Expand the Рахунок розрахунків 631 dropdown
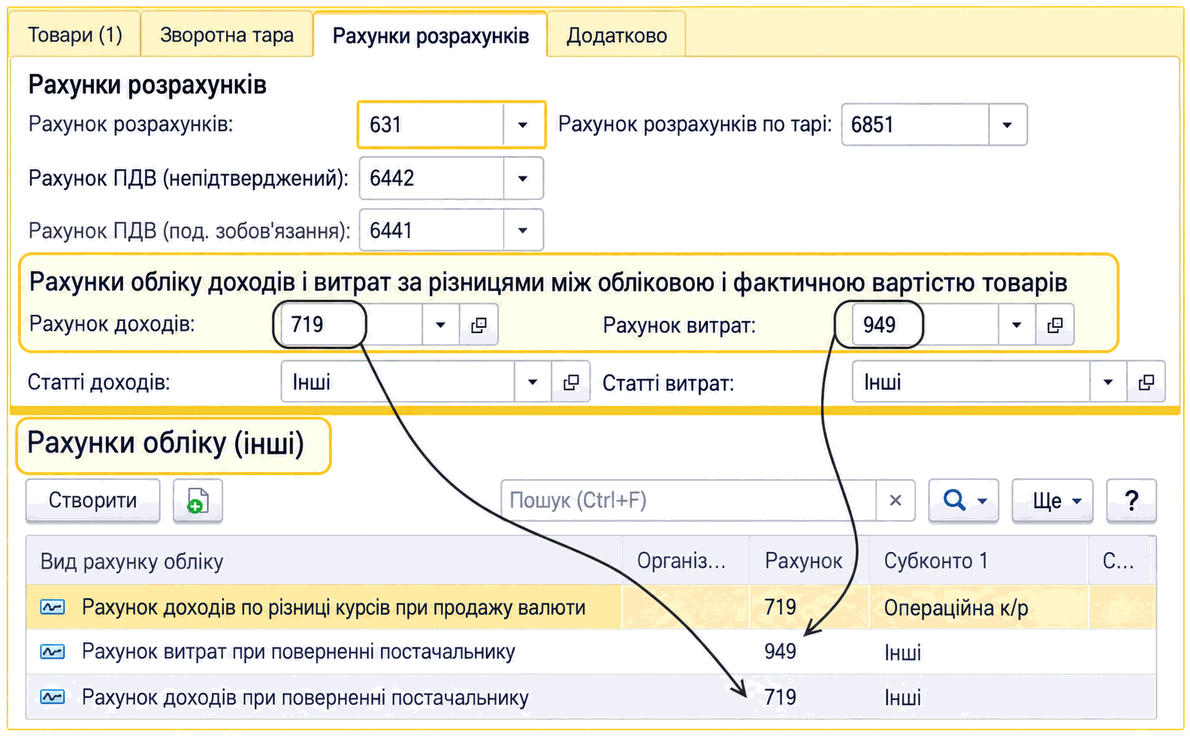1190x737 pixels. (x=522, y=124)
